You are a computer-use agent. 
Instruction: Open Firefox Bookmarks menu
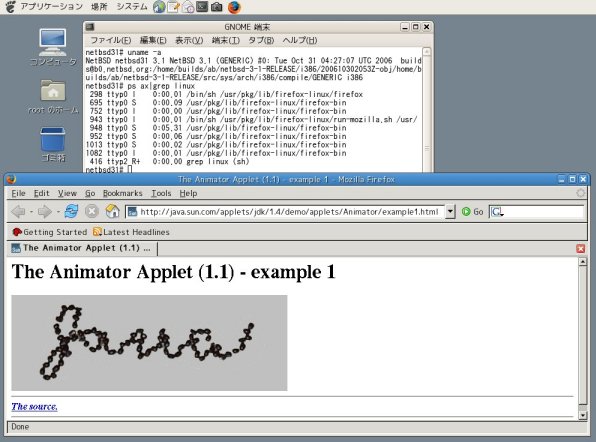[122, 193]
